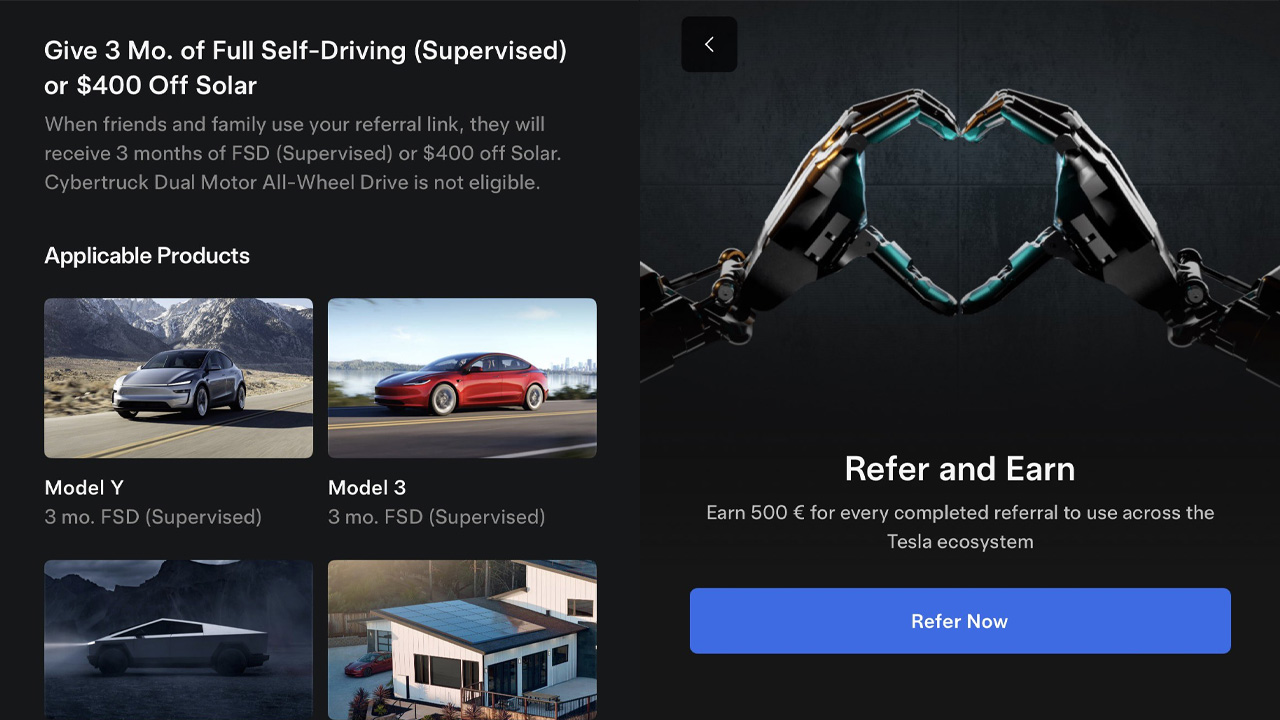Select the red Model 3 thumbnail
Viewport: 1280px width, 720px height.
(462, 378)
